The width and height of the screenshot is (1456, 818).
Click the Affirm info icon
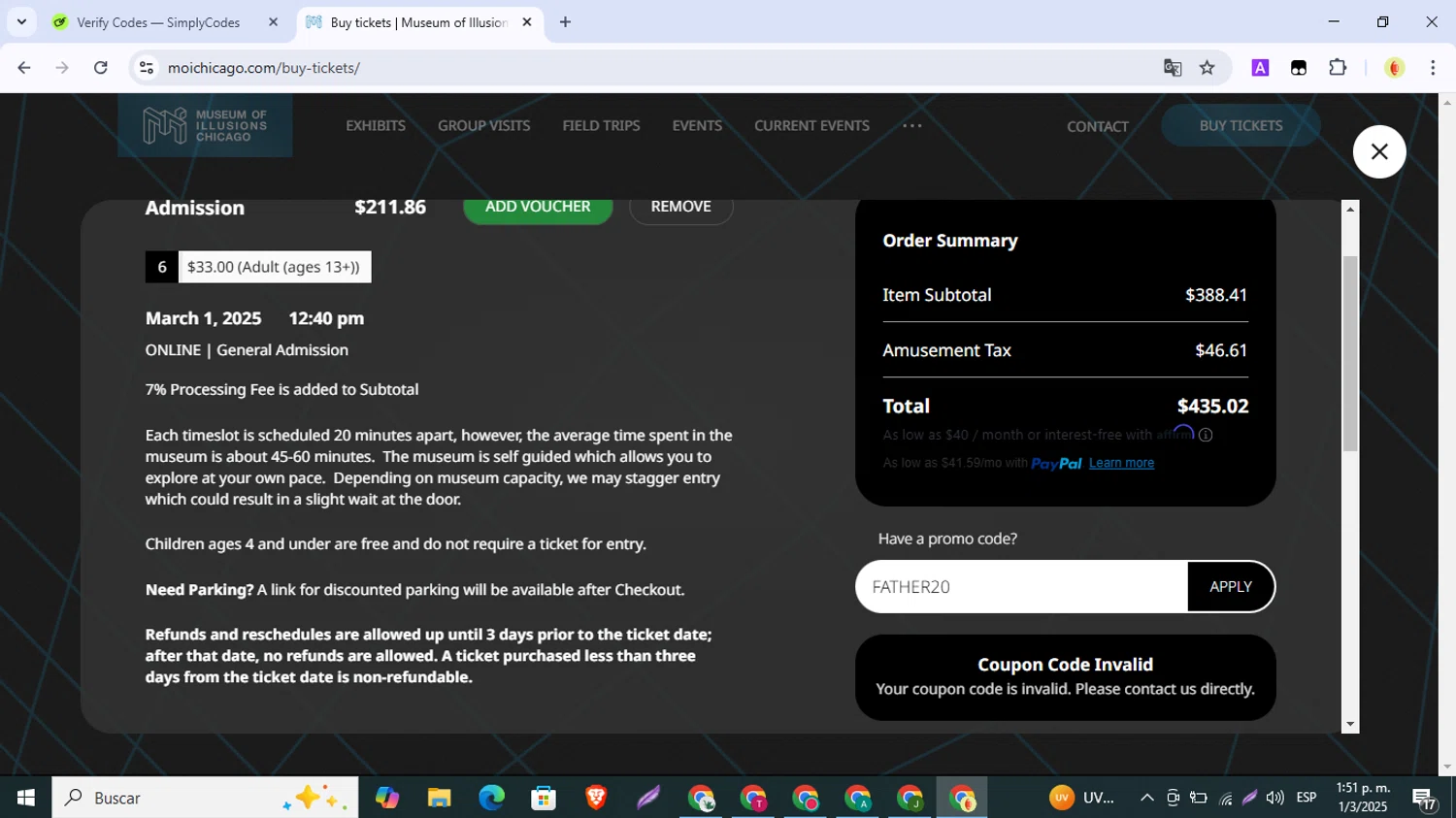[1205, 435]
